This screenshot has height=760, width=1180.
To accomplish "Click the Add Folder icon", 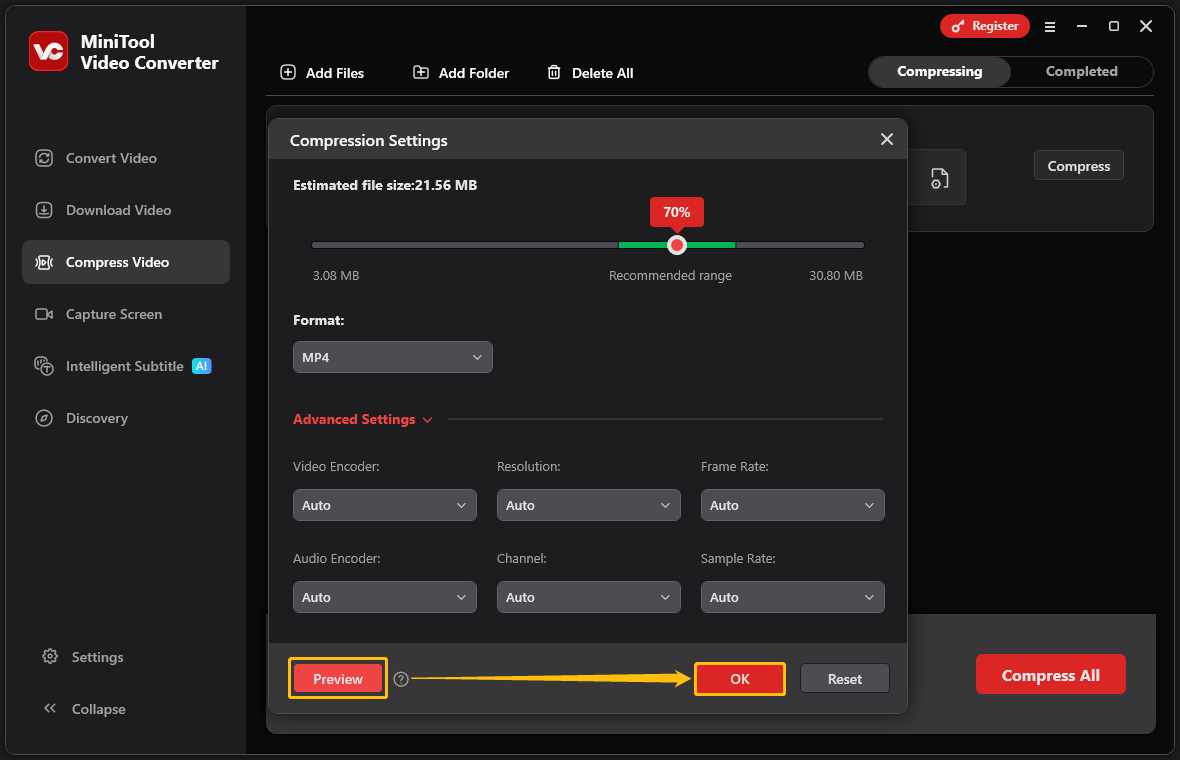I will click(x=421, y=72).
